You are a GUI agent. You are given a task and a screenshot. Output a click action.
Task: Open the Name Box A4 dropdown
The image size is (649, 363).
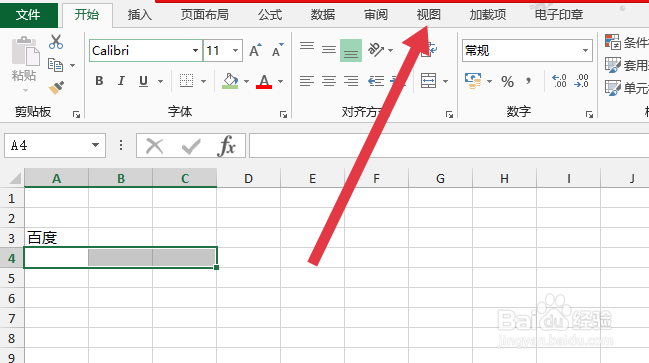click(95, 145)
